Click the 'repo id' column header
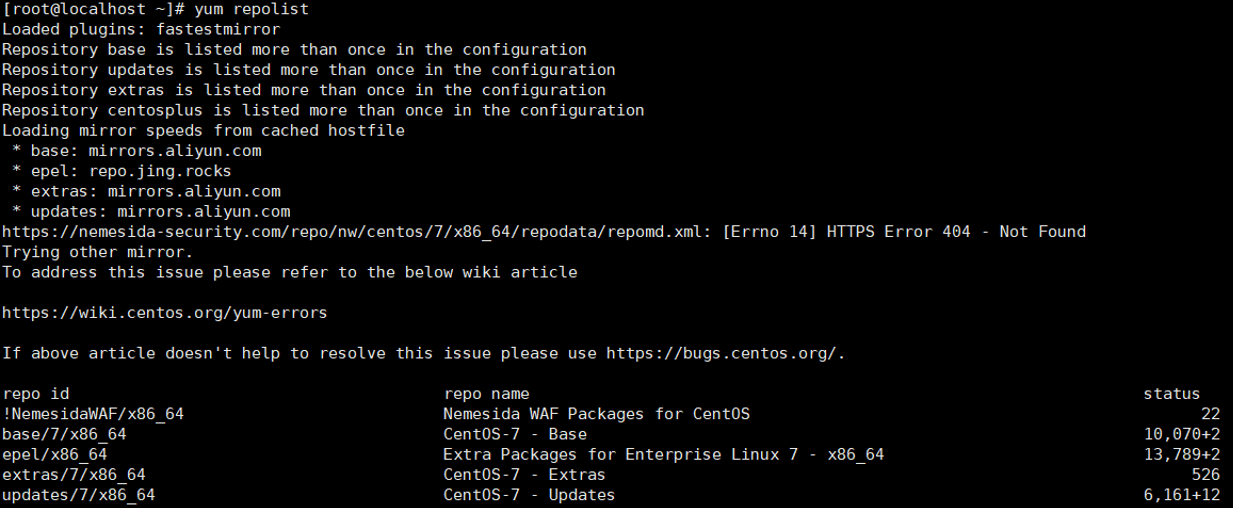1233x508 pixels. 36,394
